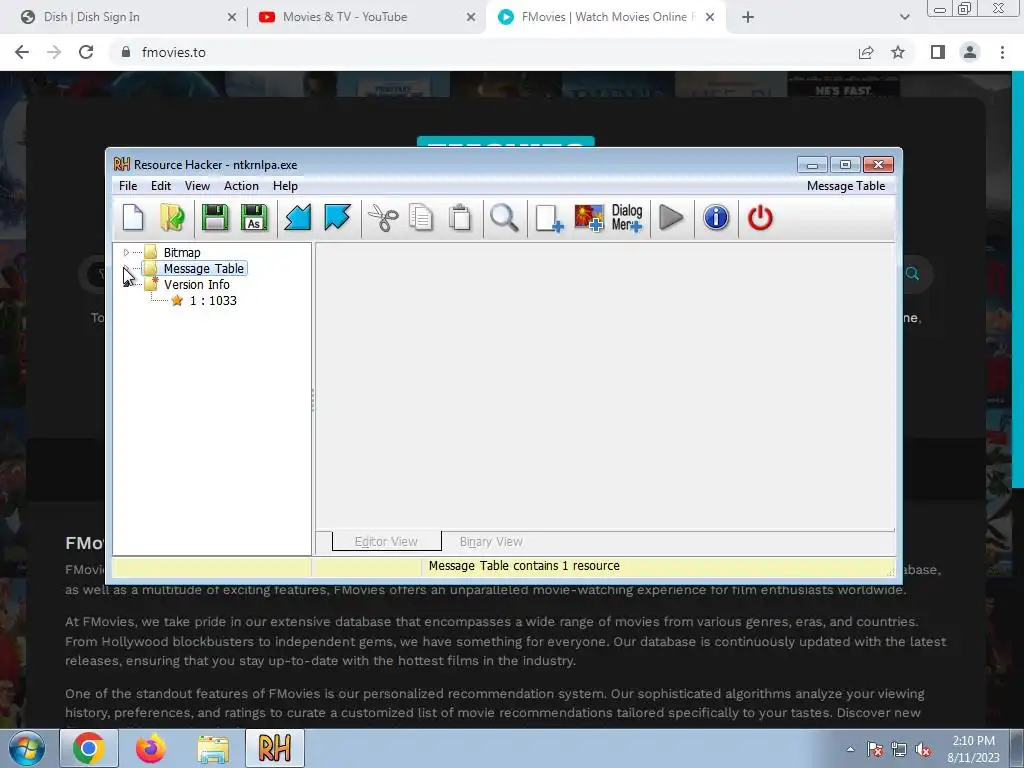Screen dimensions: 1024x768
Task: Insert a Dialog Menu resource icon
Action: coord(627,217)
